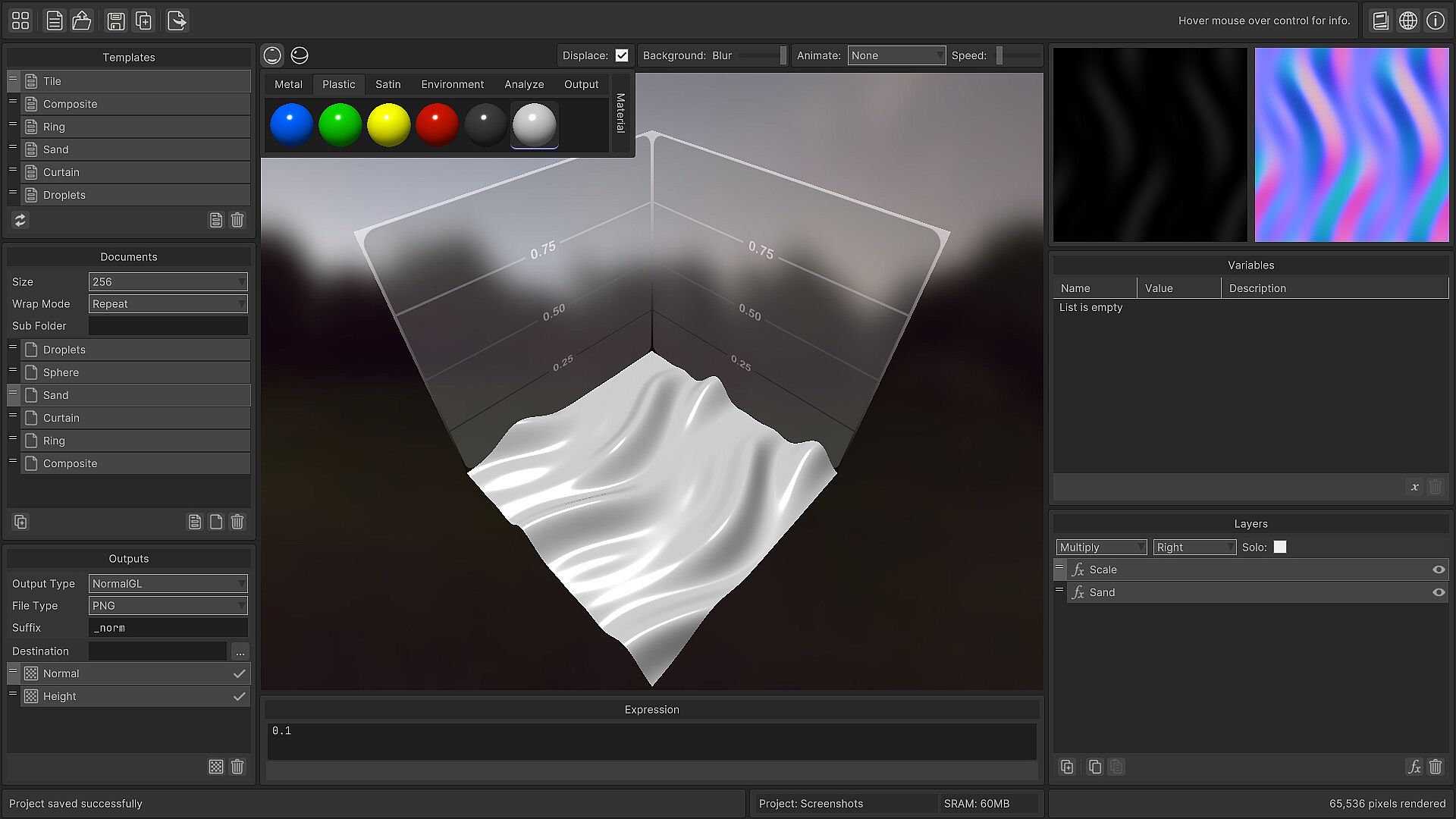
Task: Click the refresh templates icon
Action: click(x=20, y=220)
